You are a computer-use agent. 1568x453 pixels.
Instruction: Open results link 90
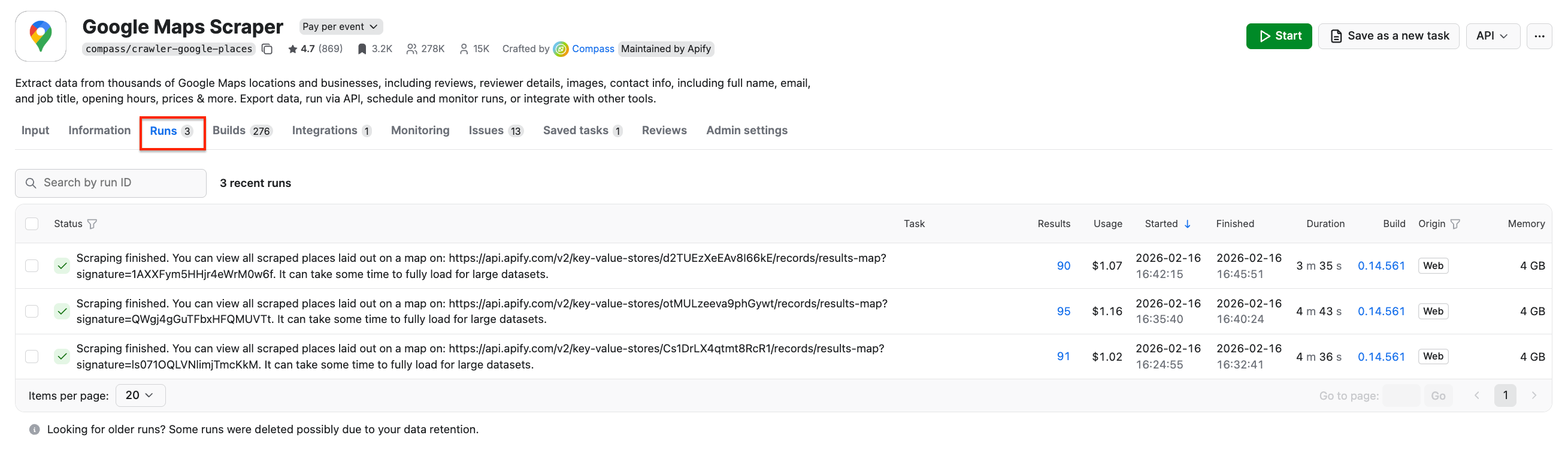[x=1063, y=266]
